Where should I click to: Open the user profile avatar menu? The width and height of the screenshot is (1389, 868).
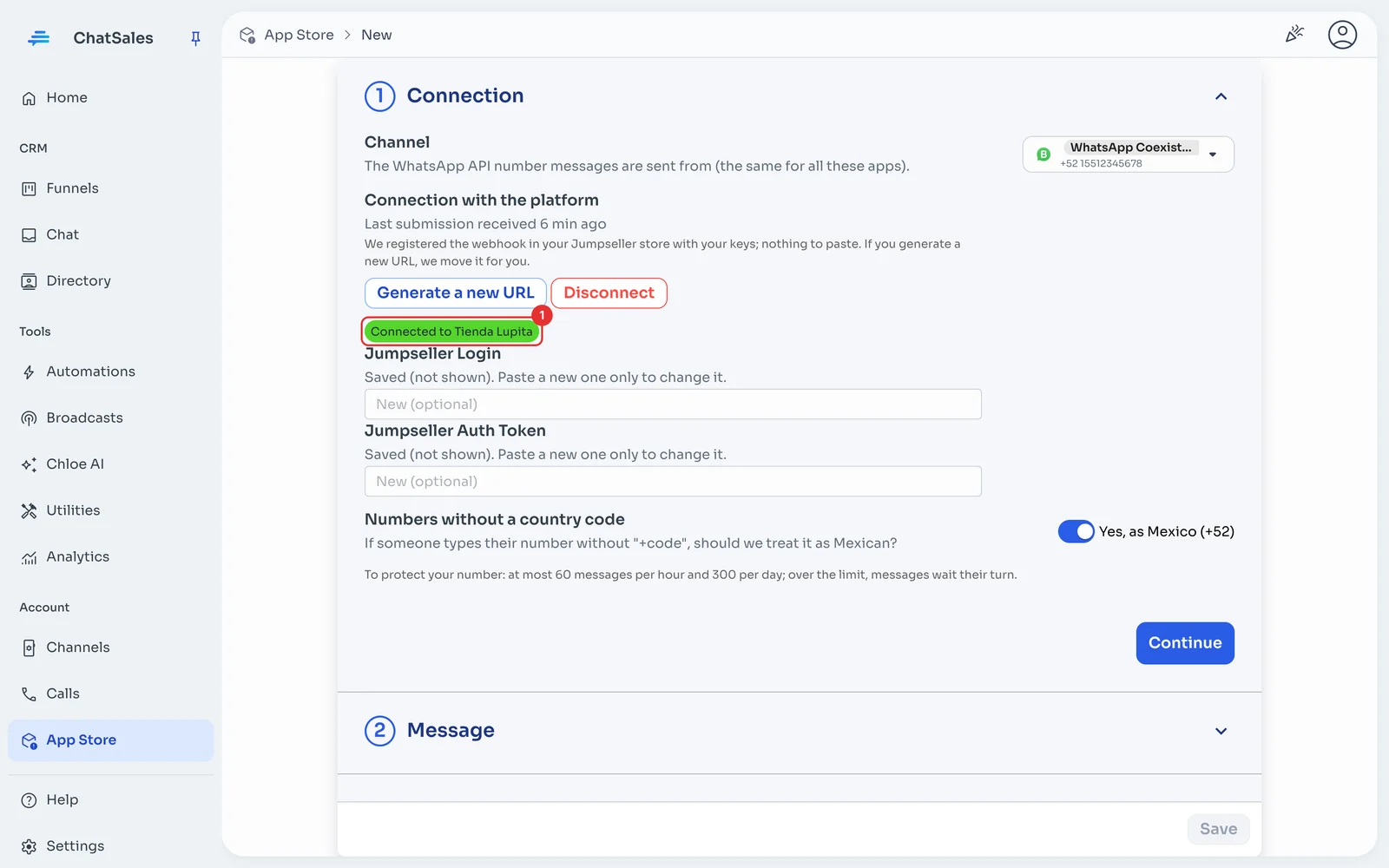tap(1342, 35)
